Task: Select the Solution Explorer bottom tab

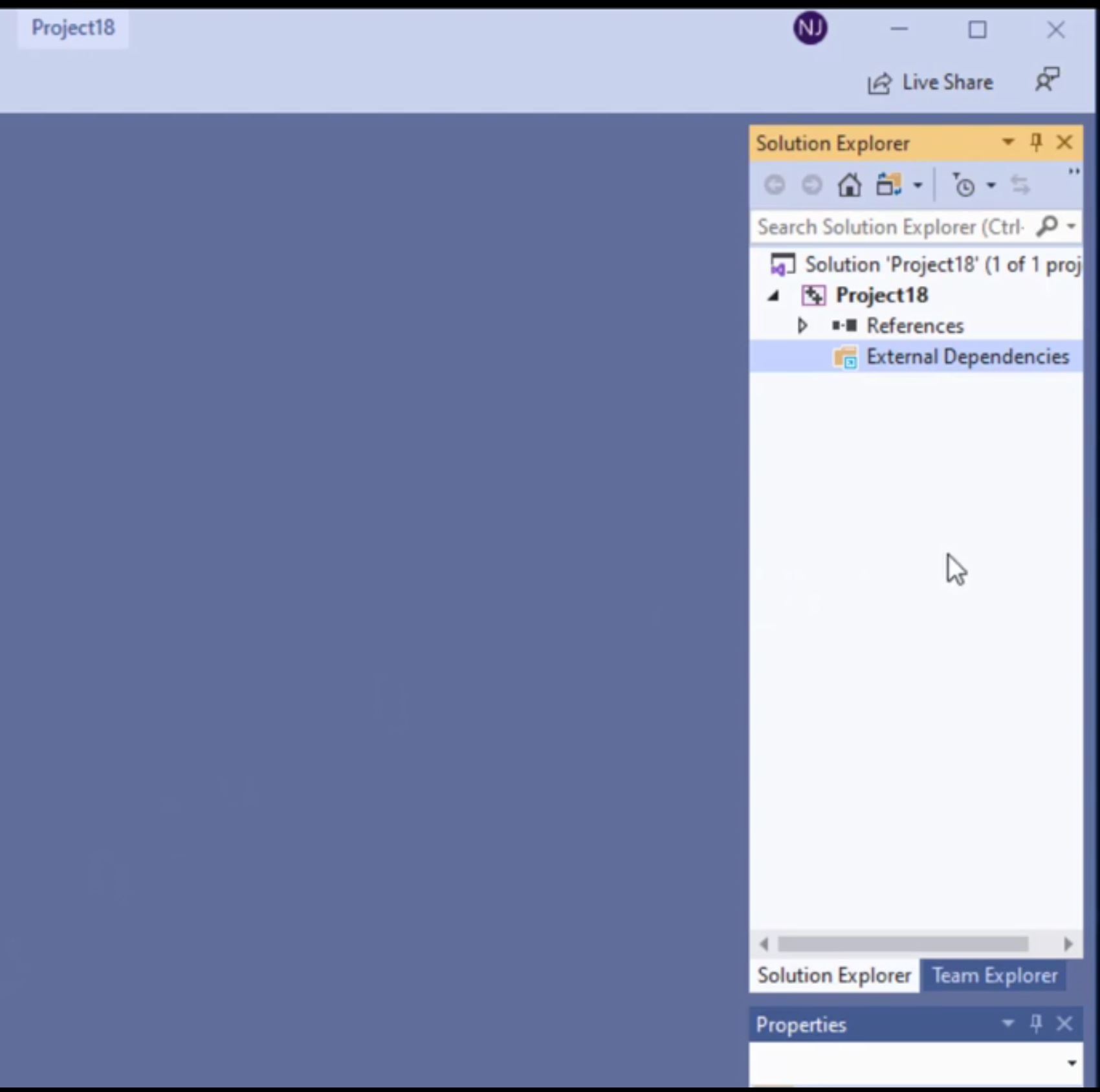Action: tap(834, 976)
